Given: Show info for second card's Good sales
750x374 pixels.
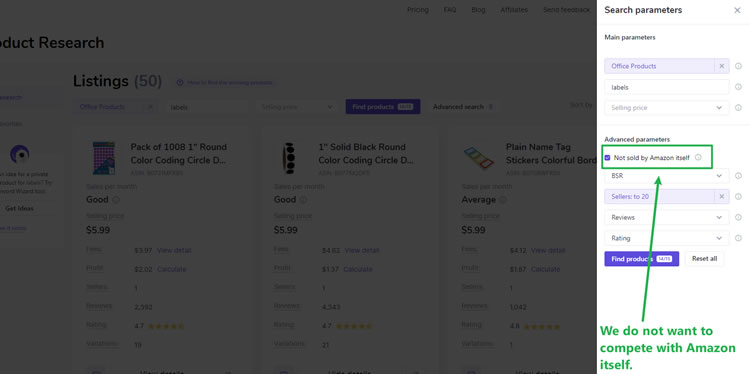Looking at the screenshot, I should pos(303,200).
